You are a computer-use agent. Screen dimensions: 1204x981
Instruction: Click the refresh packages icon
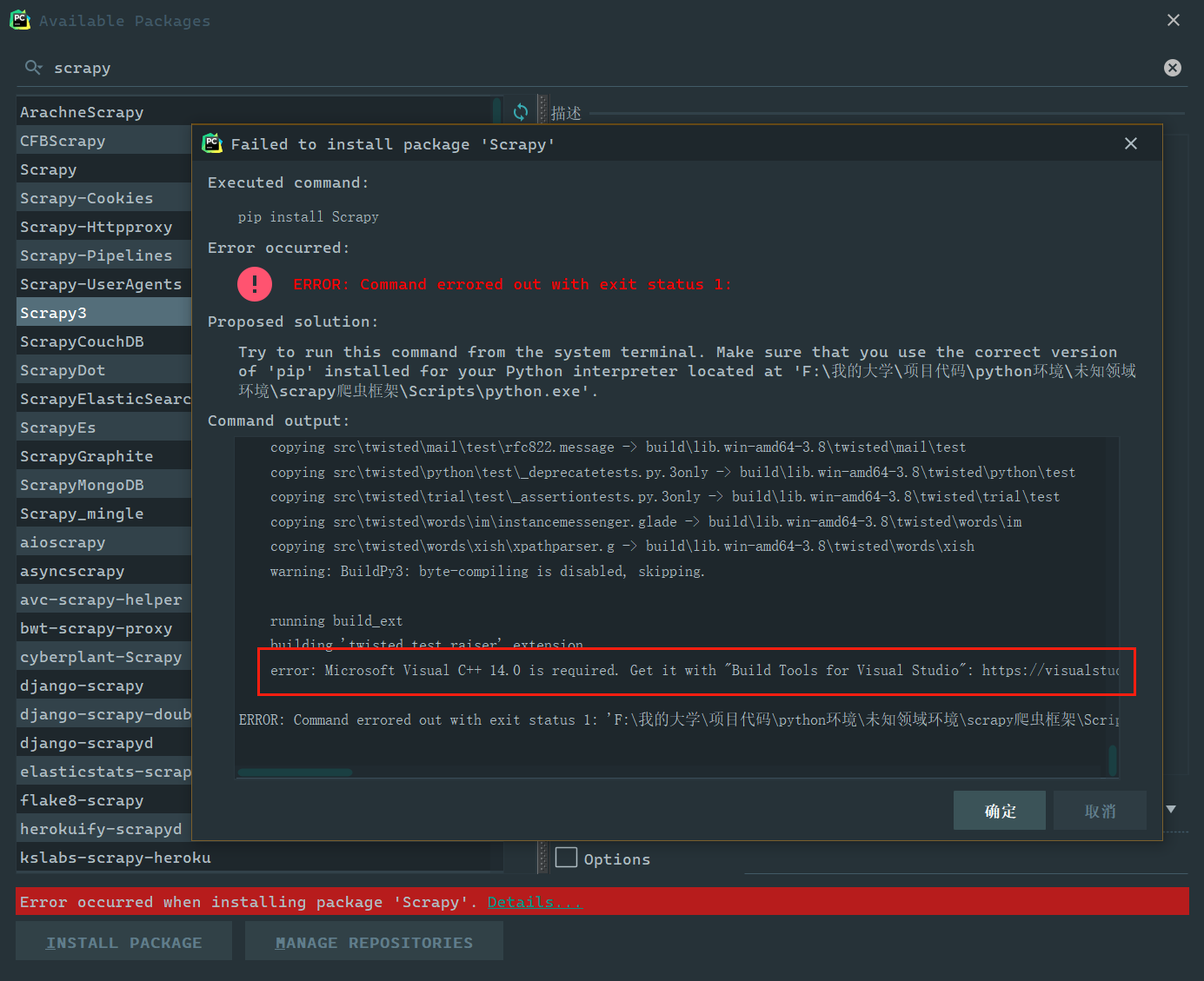521,112
